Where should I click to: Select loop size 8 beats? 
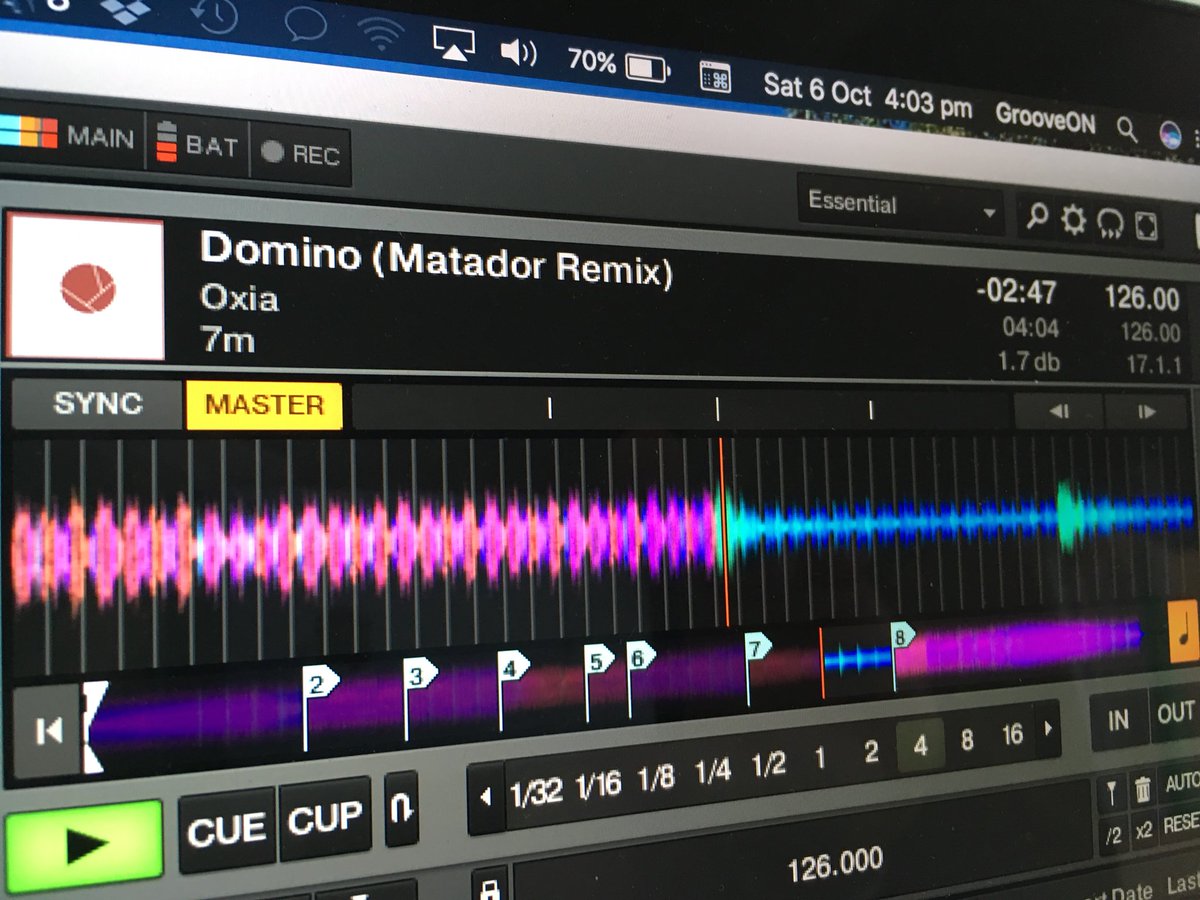pos(967,741)
